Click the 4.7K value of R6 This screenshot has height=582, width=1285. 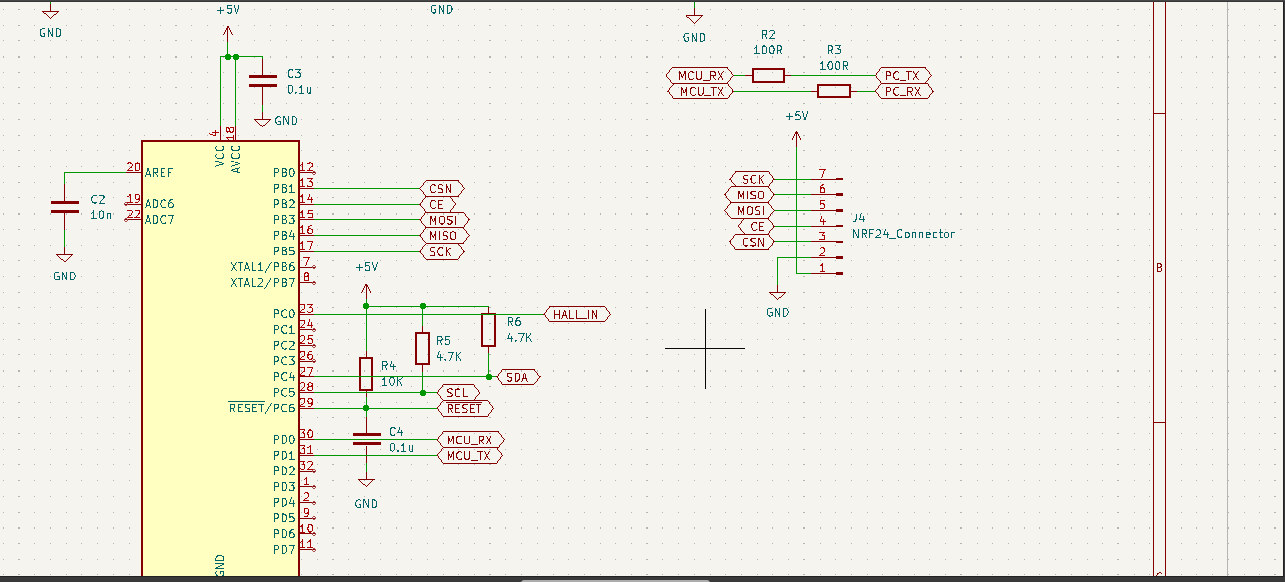coord(520,338)
